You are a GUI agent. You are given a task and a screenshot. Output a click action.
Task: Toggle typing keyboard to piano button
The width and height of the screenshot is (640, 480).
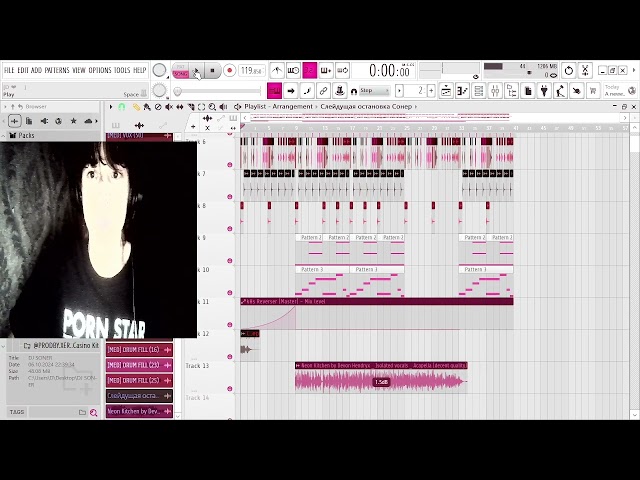click(274, 91)
